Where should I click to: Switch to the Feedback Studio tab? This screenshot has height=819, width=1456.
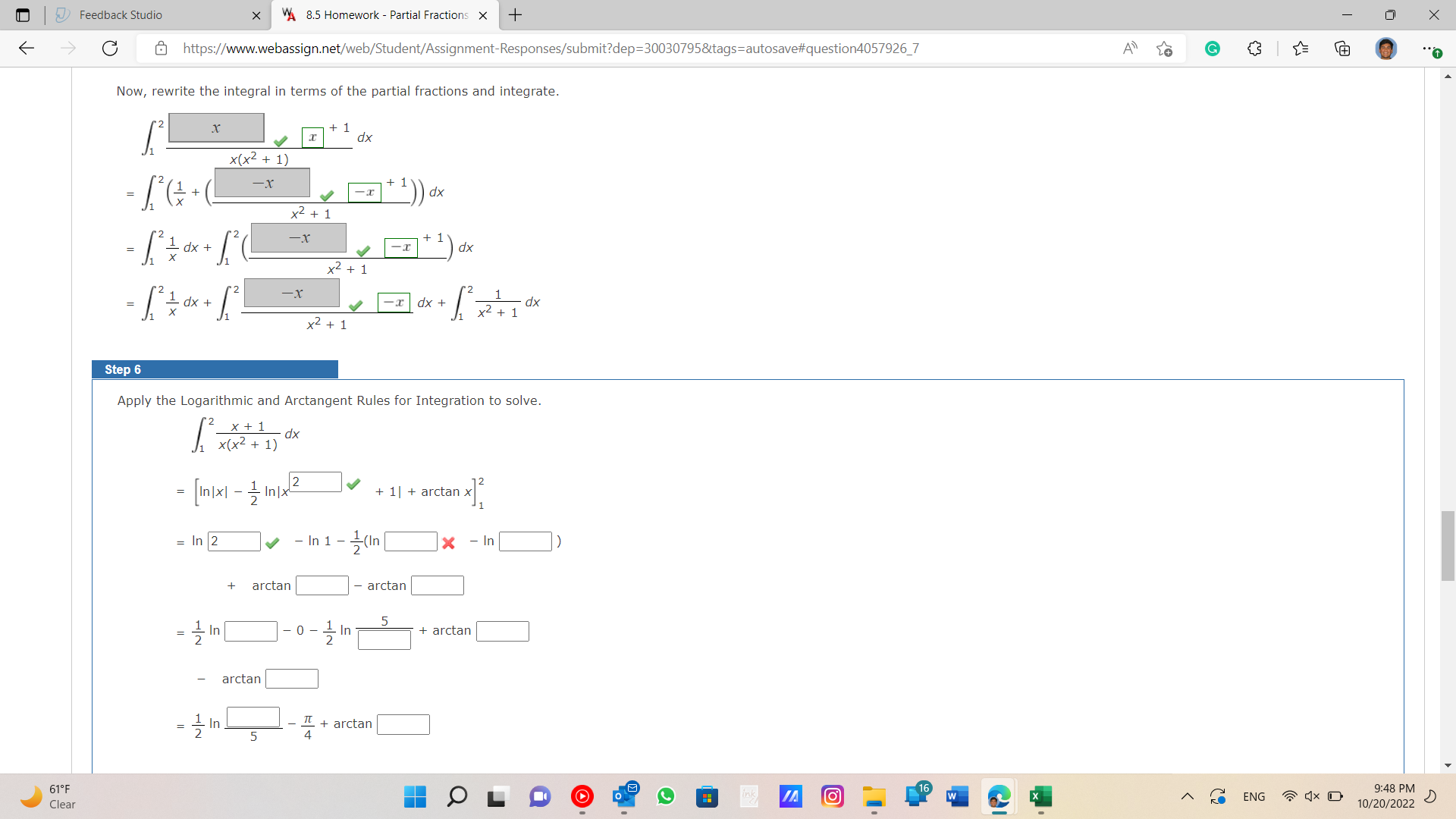[x=121, y=15]
